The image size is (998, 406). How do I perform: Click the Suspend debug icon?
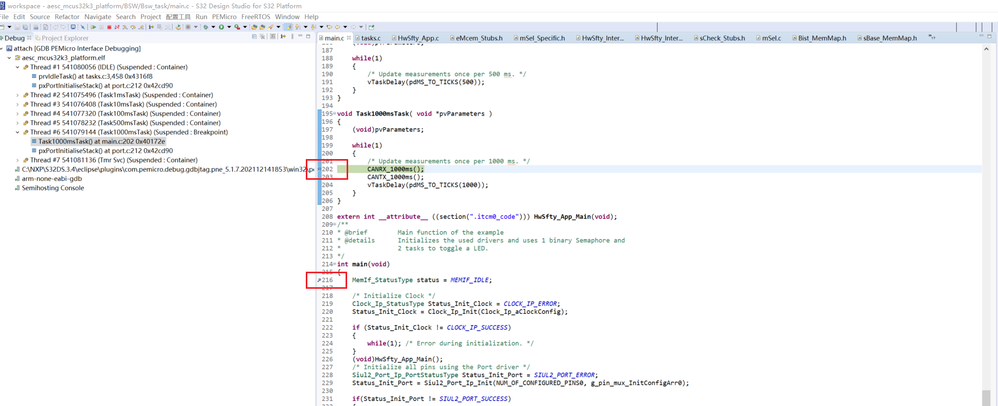(x=101, y=27)
